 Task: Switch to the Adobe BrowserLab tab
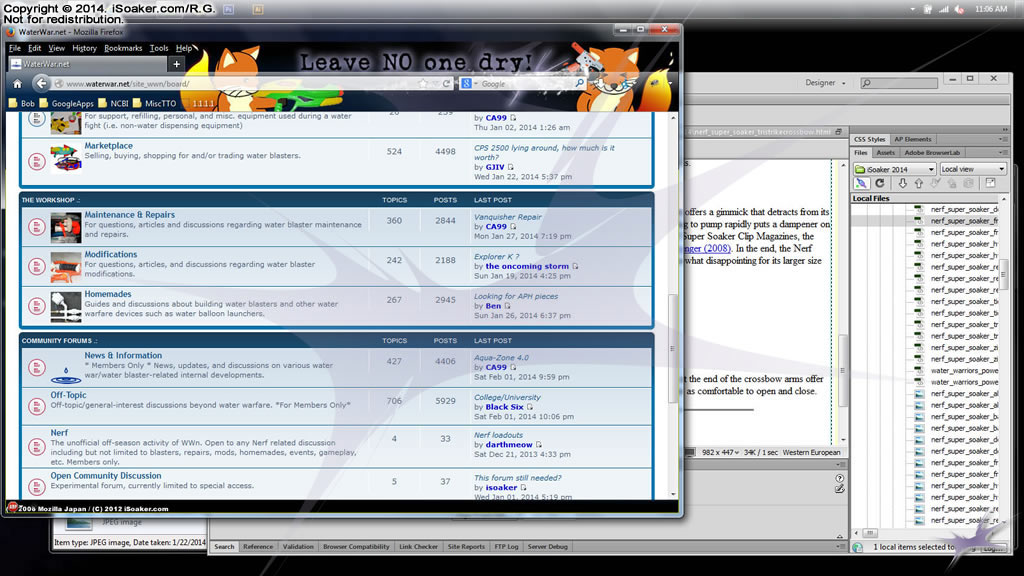(x=931, y=153)
